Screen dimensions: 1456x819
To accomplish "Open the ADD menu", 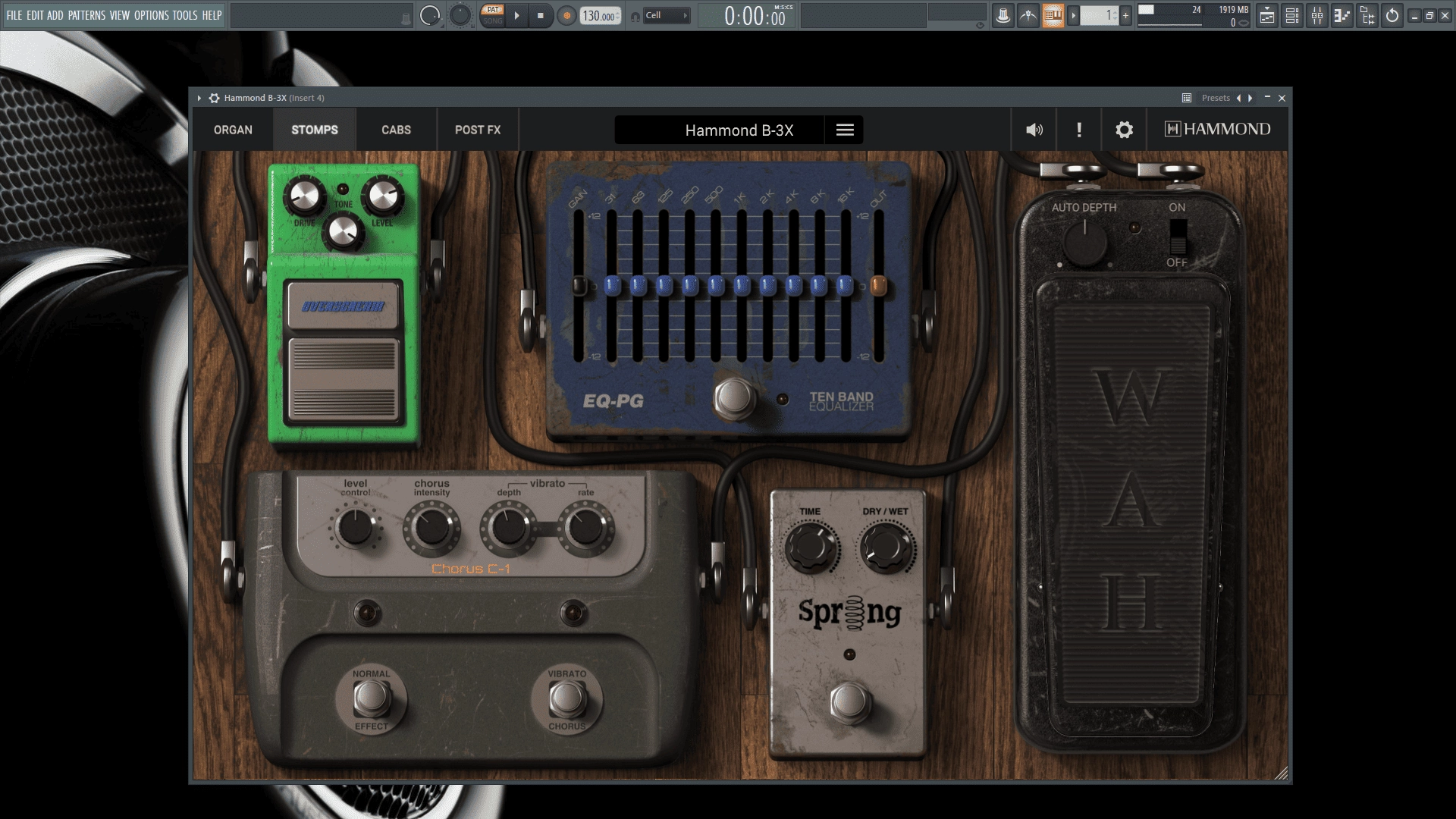I will (x=55, y=15).
